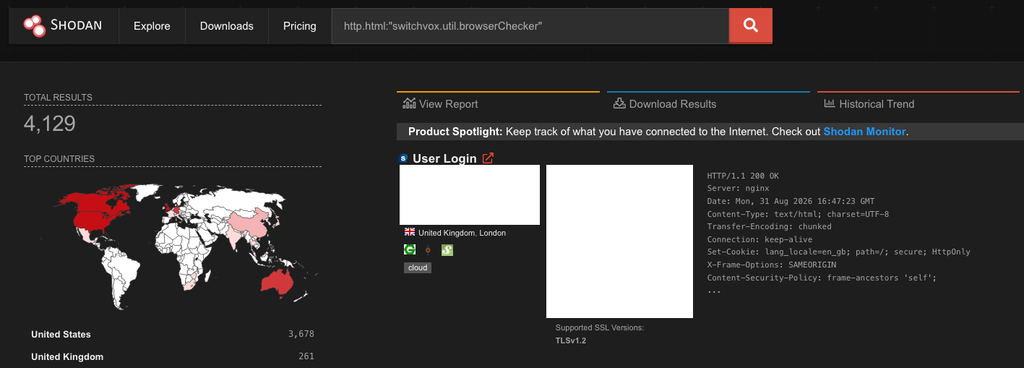Viewport: 1024px width, 368px height.
Task: Filter by United States country row
Action: [x=172, y=334]
